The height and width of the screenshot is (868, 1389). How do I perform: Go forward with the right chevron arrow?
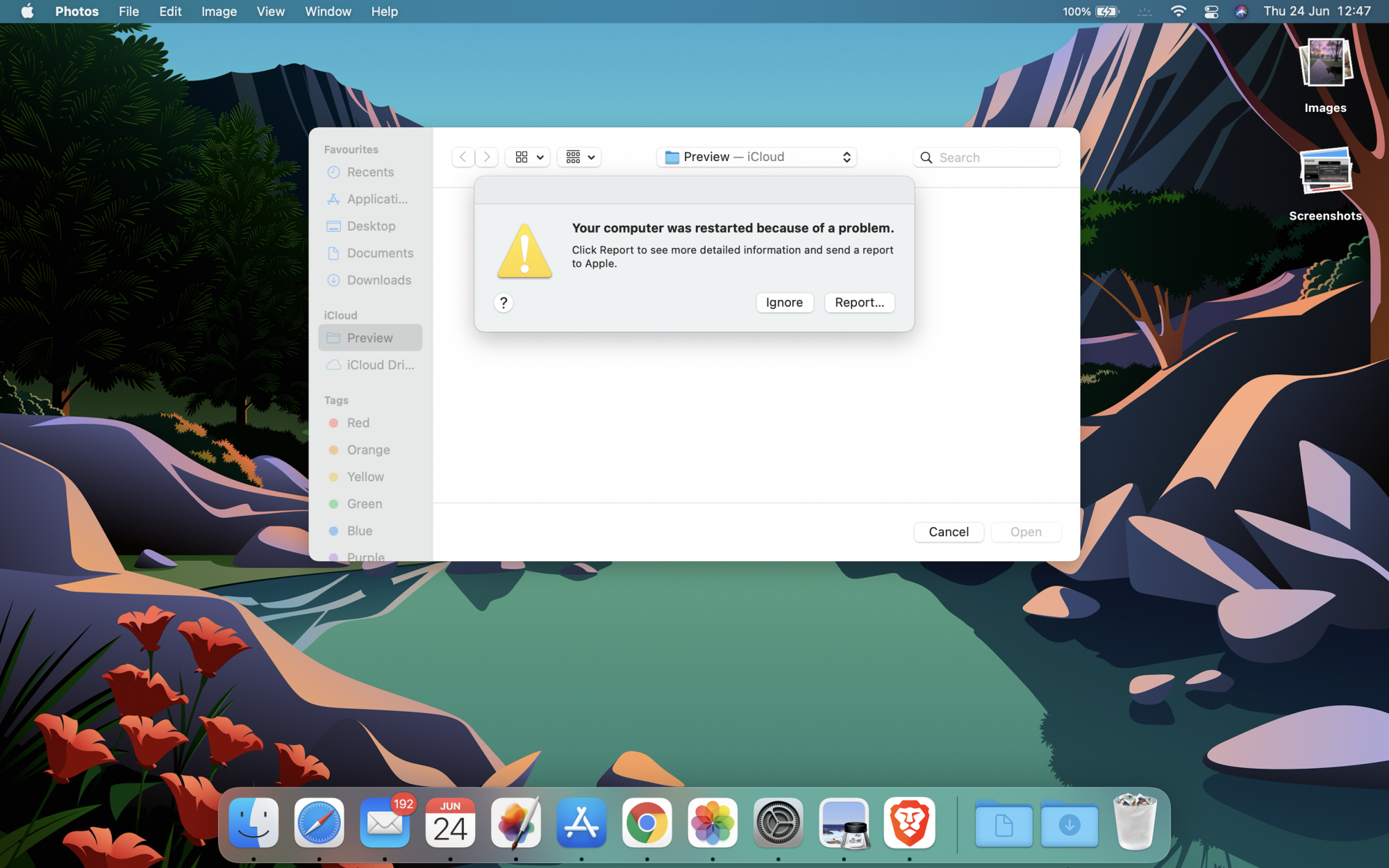click(x=487, y=157)
